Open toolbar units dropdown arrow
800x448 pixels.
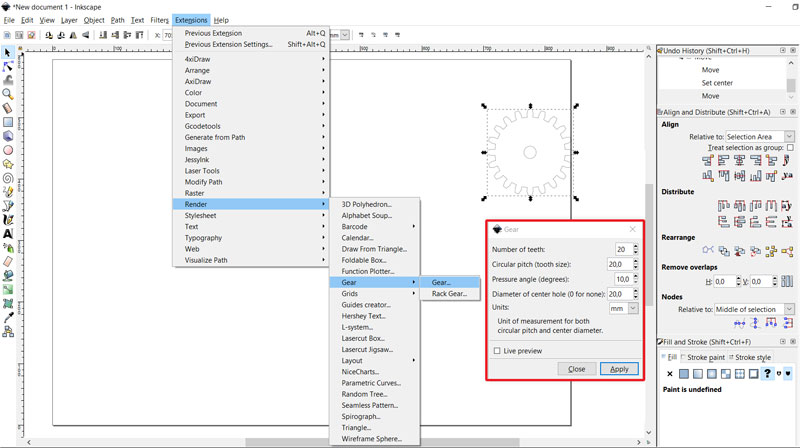[345, 35]
